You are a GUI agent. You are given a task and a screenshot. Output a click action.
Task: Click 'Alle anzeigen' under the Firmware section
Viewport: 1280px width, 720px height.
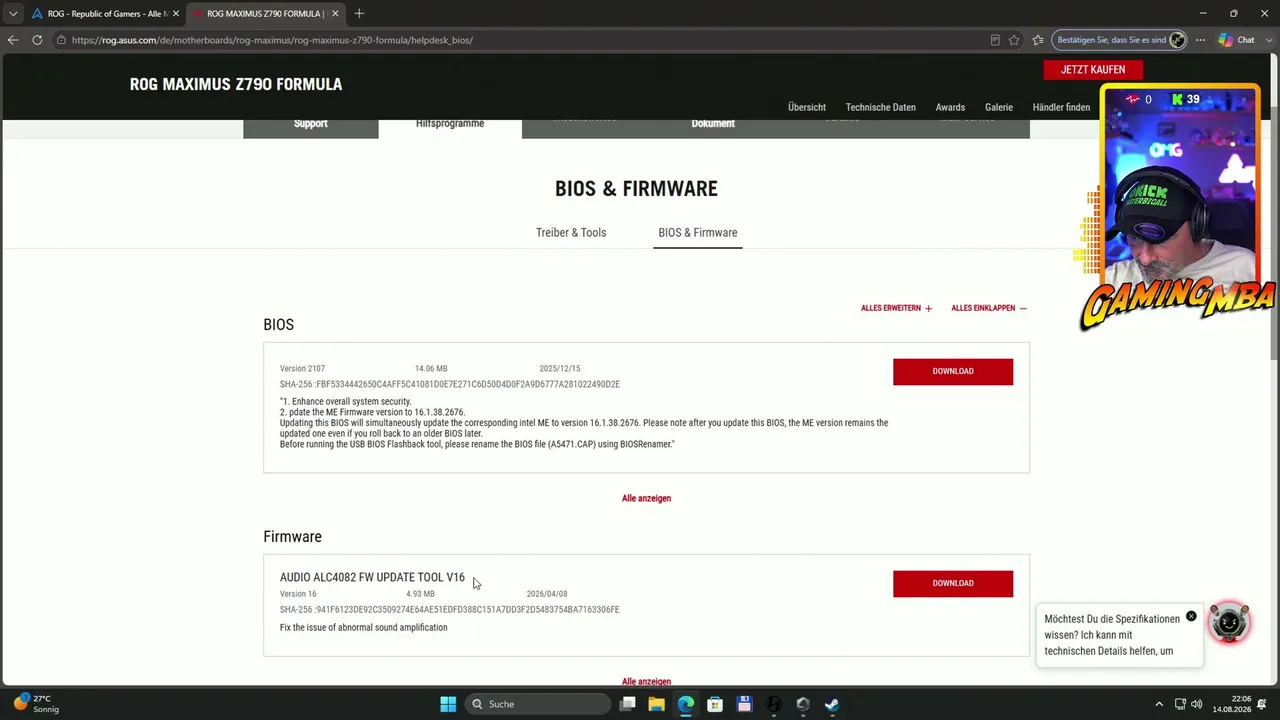[646, 681]
